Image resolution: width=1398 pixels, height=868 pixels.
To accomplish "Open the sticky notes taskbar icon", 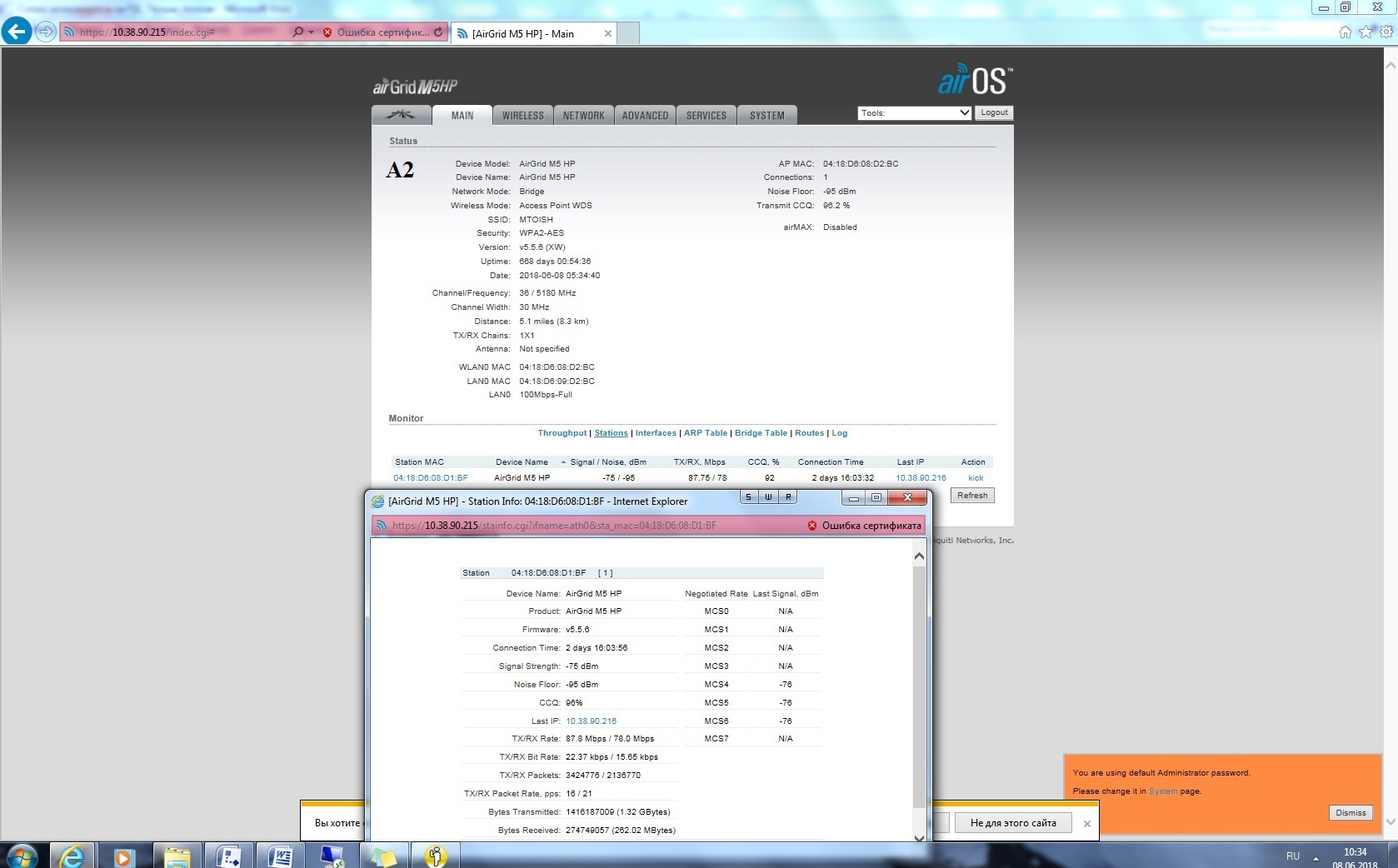I will coord(383,856).
